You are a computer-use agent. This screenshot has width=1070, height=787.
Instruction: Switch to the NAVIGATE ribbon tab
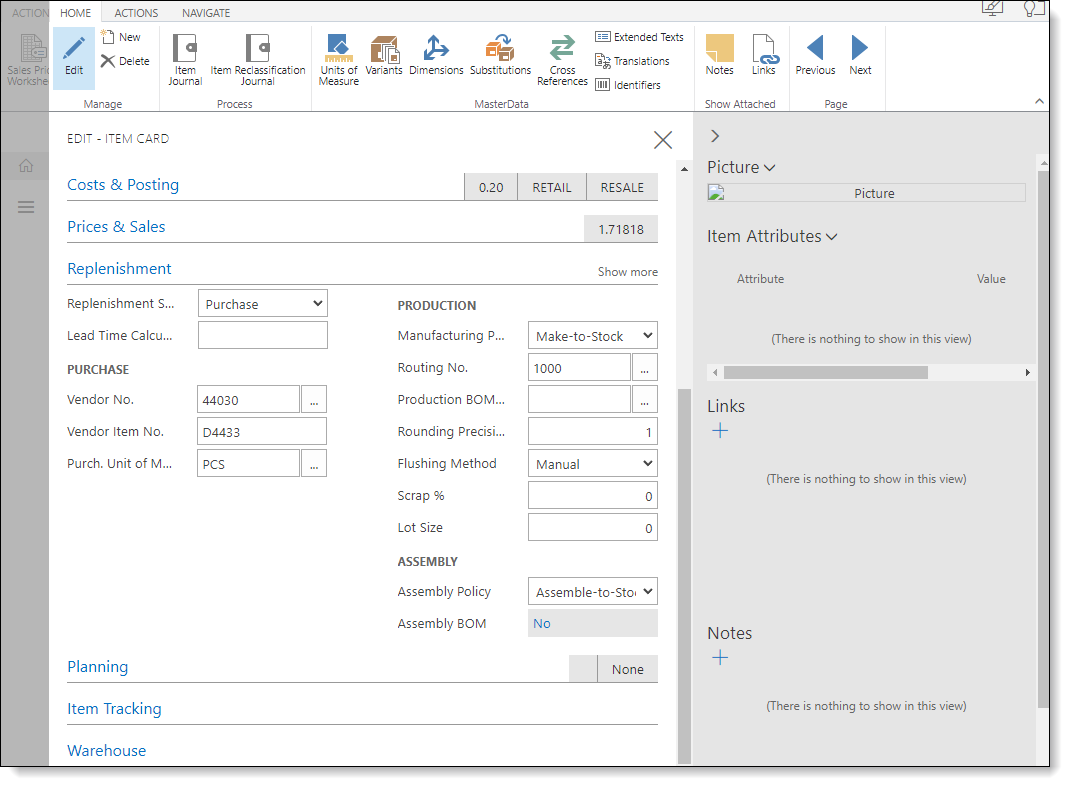point(206,13)
